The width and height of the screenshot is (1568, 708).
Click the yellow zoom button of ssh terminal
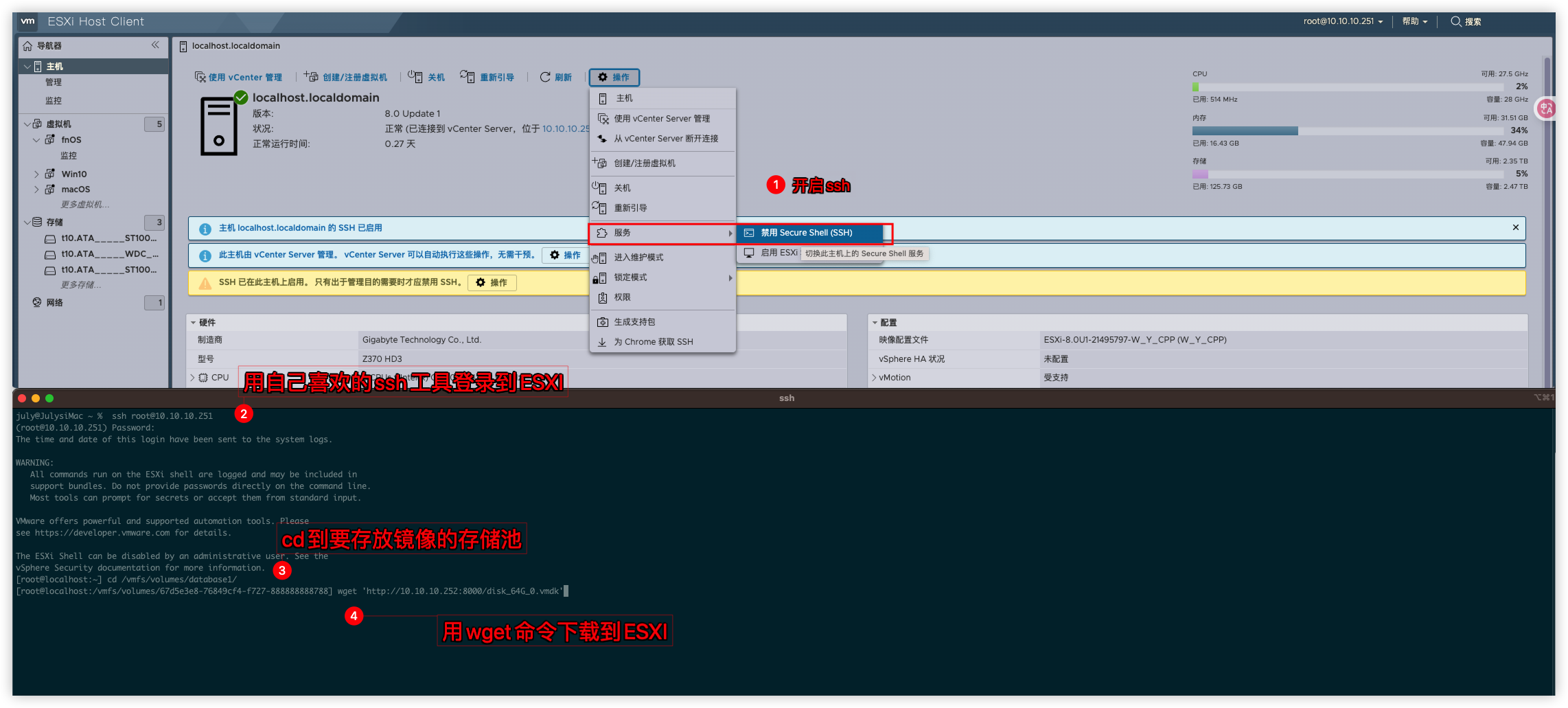(36, 398)
